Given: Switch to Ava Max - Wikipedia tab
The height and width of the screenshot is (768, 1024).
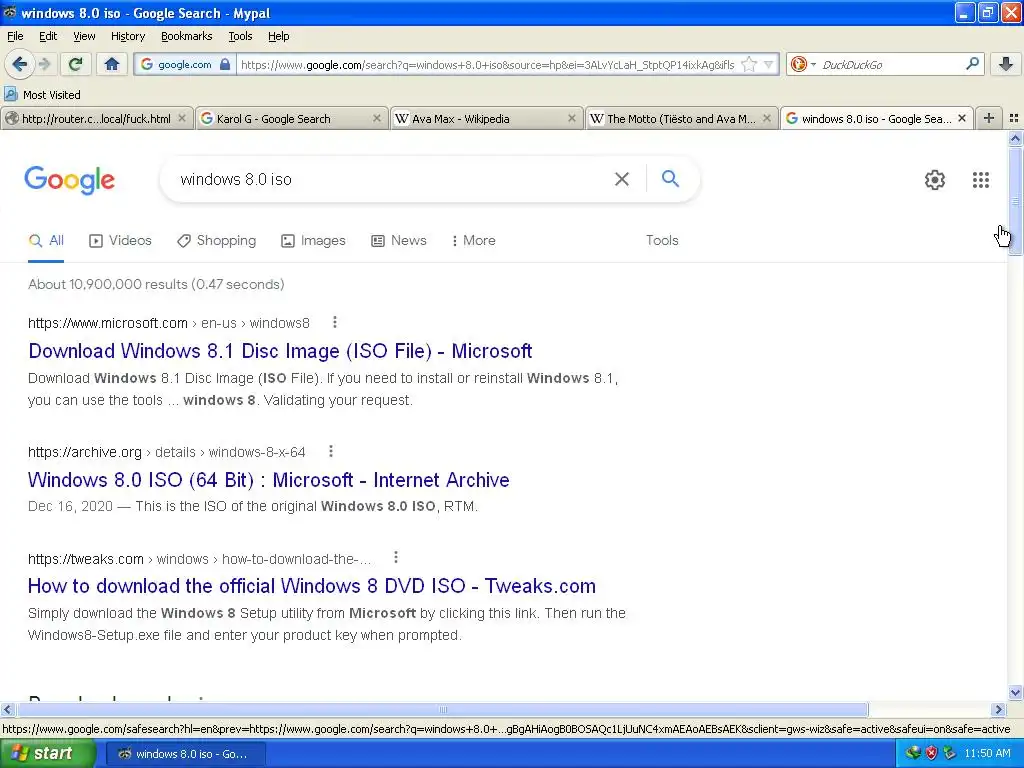Looking at the screenshot, I should [x=486, y=118].
